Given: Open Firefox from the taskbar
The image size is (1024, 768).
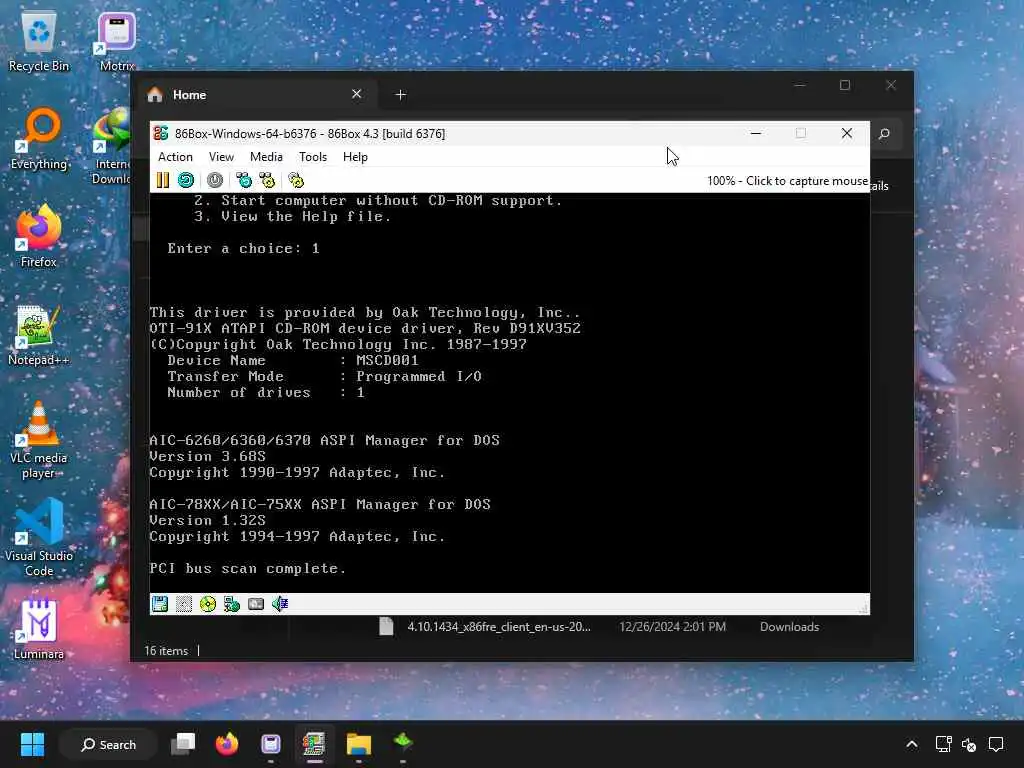Looking at the screenshot, I should tap(227, 744).
